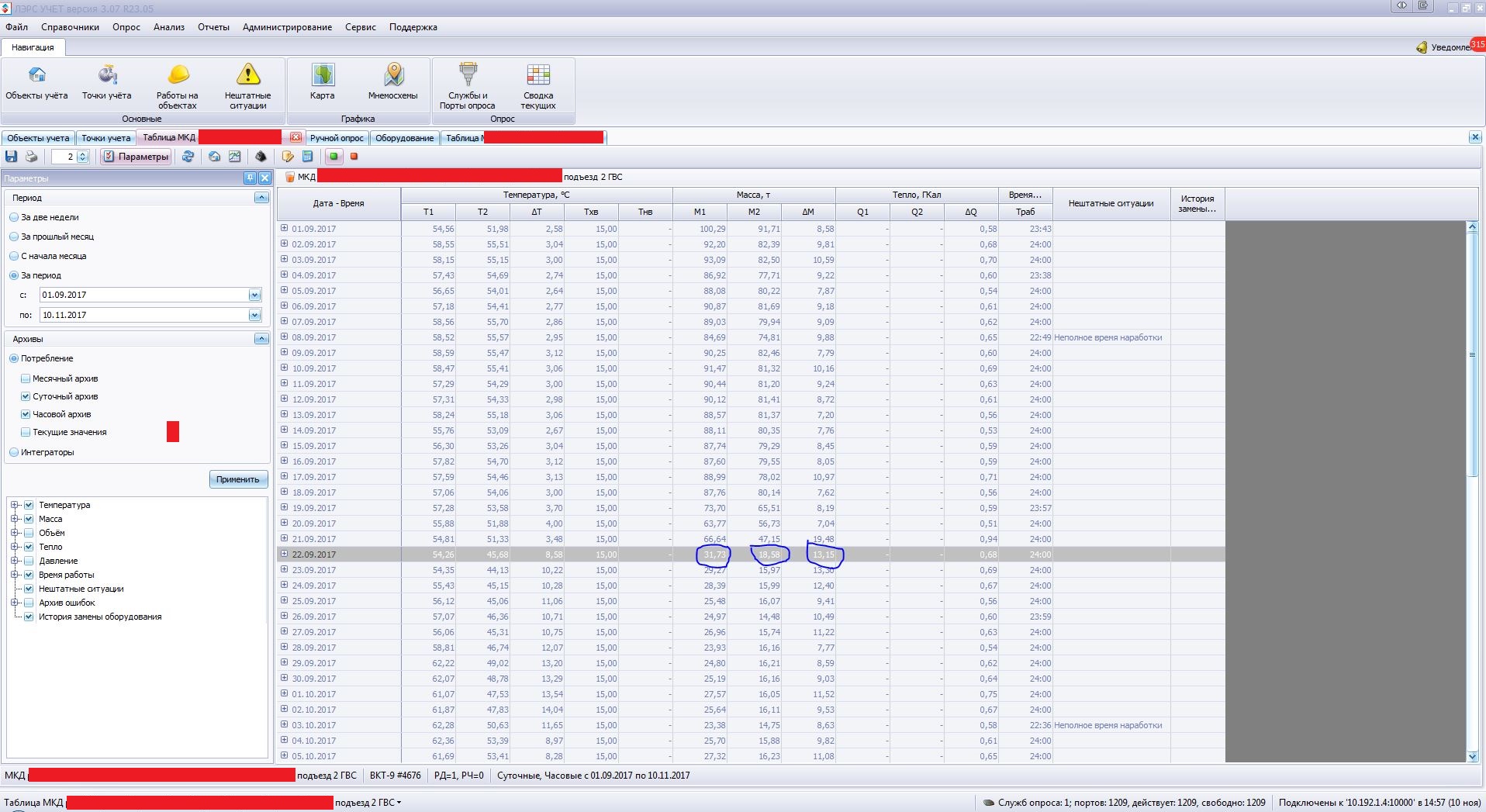Open Работы на объектах hard-hat icon
This screenshot has height=812, width=1486.
178,85
